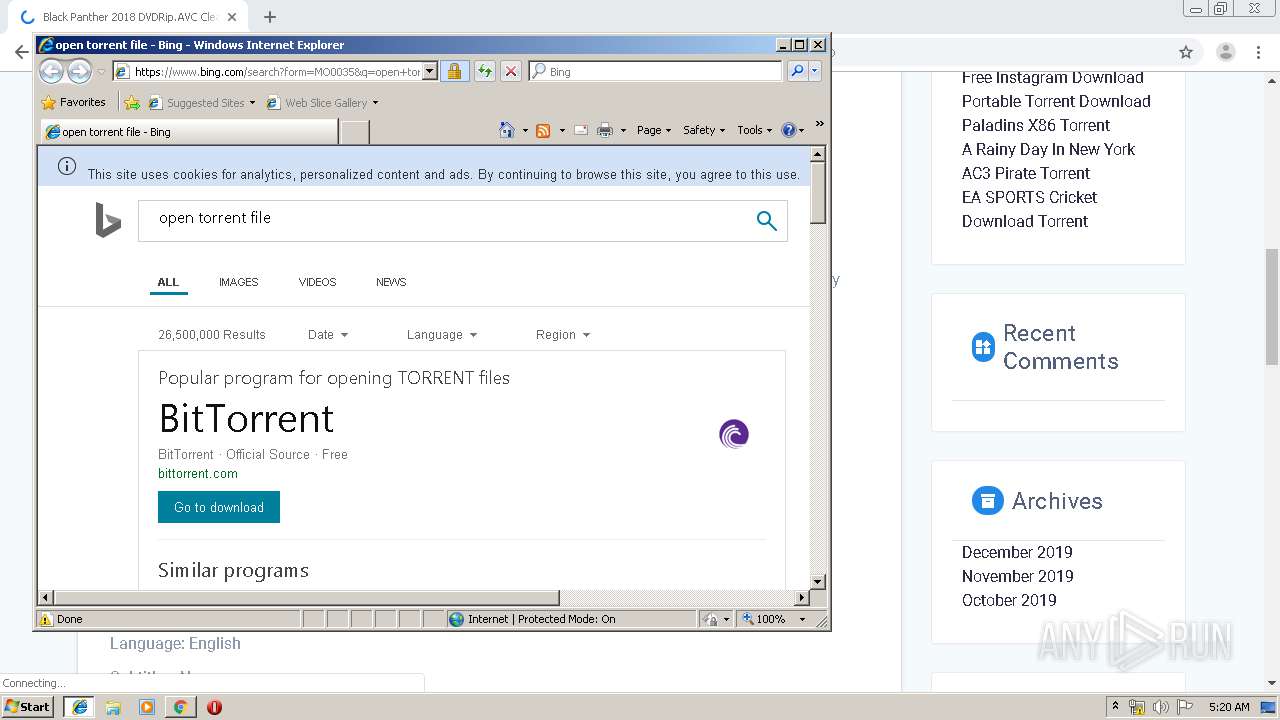The height and width of the screenshot is (720, 1280).
Task: Click the Add to Favorites Bar icon
Action: 132,102
